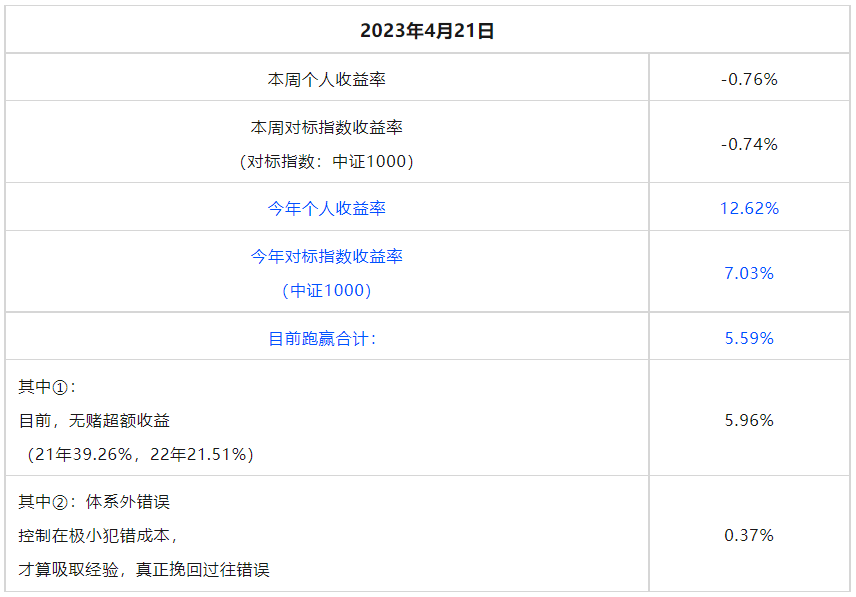Click the value 5.96%
This screenshot has height=597, width=856.
tap(749, 420)
